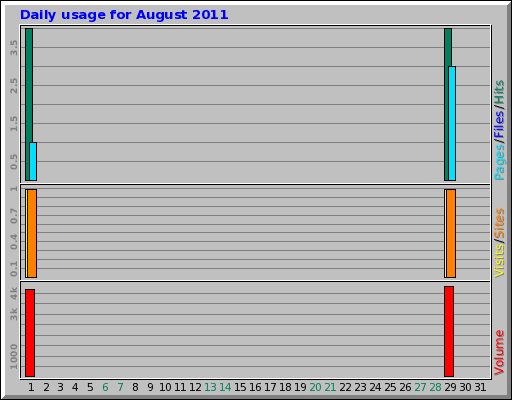
Task: Click the 3.5 y-axis value
Action: pos(14,48)
